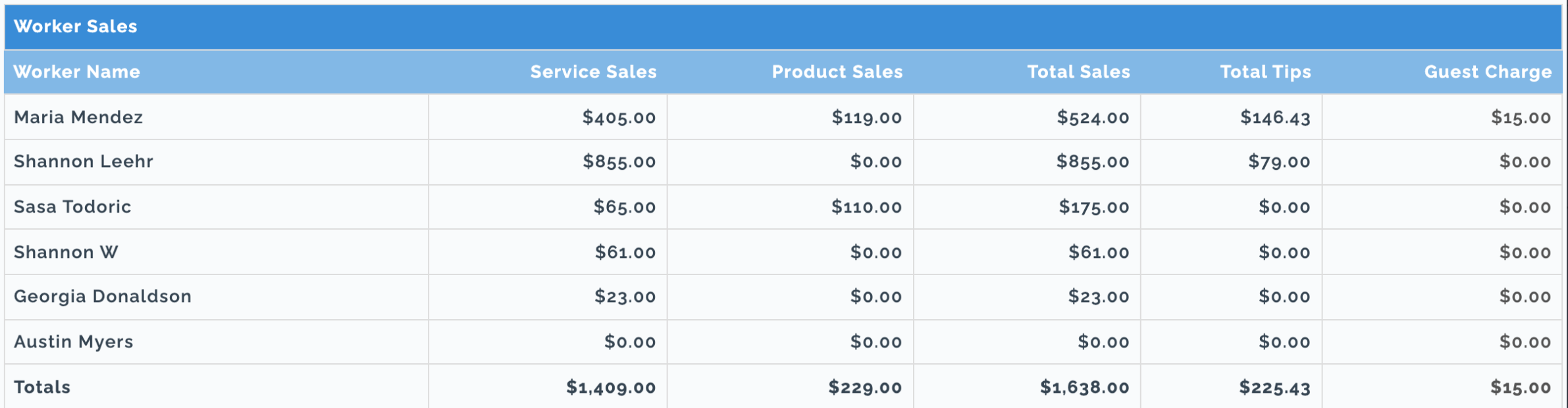Click the Service Sales column header
This screenshot has height=408, width=1568.
[593, 72]
